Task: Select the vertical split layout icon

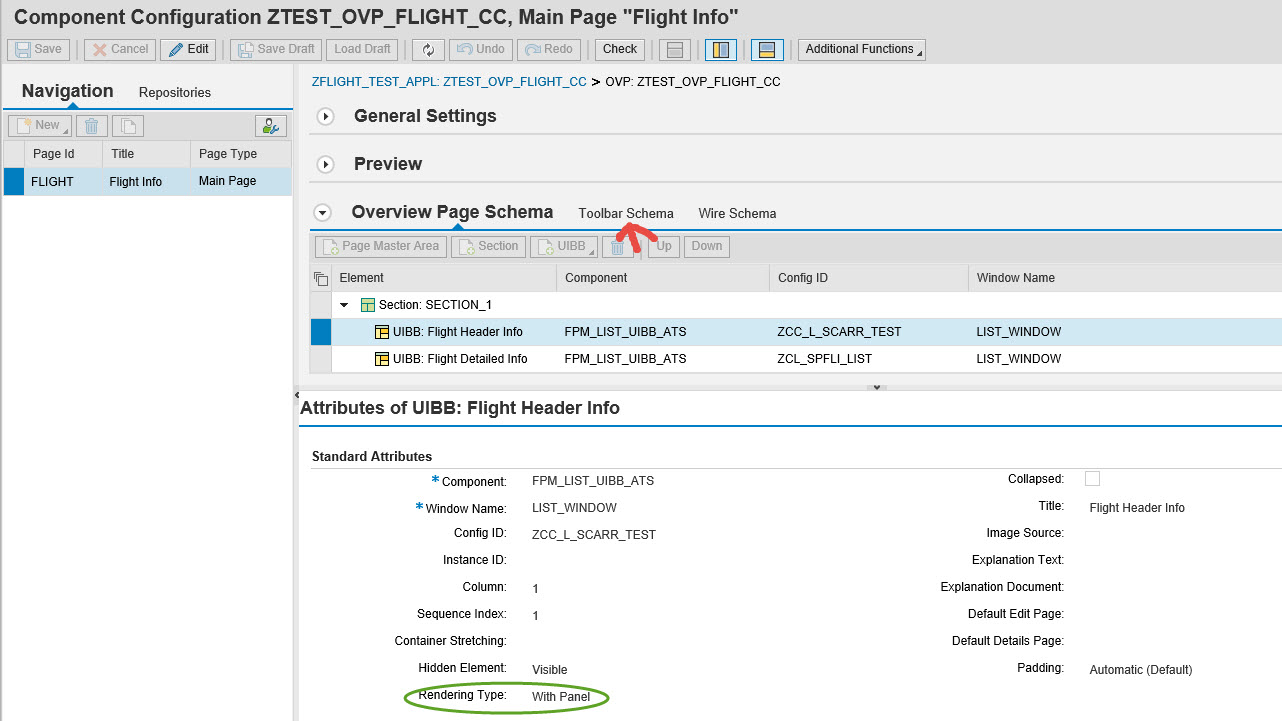Action: click(x=721, y=49)
